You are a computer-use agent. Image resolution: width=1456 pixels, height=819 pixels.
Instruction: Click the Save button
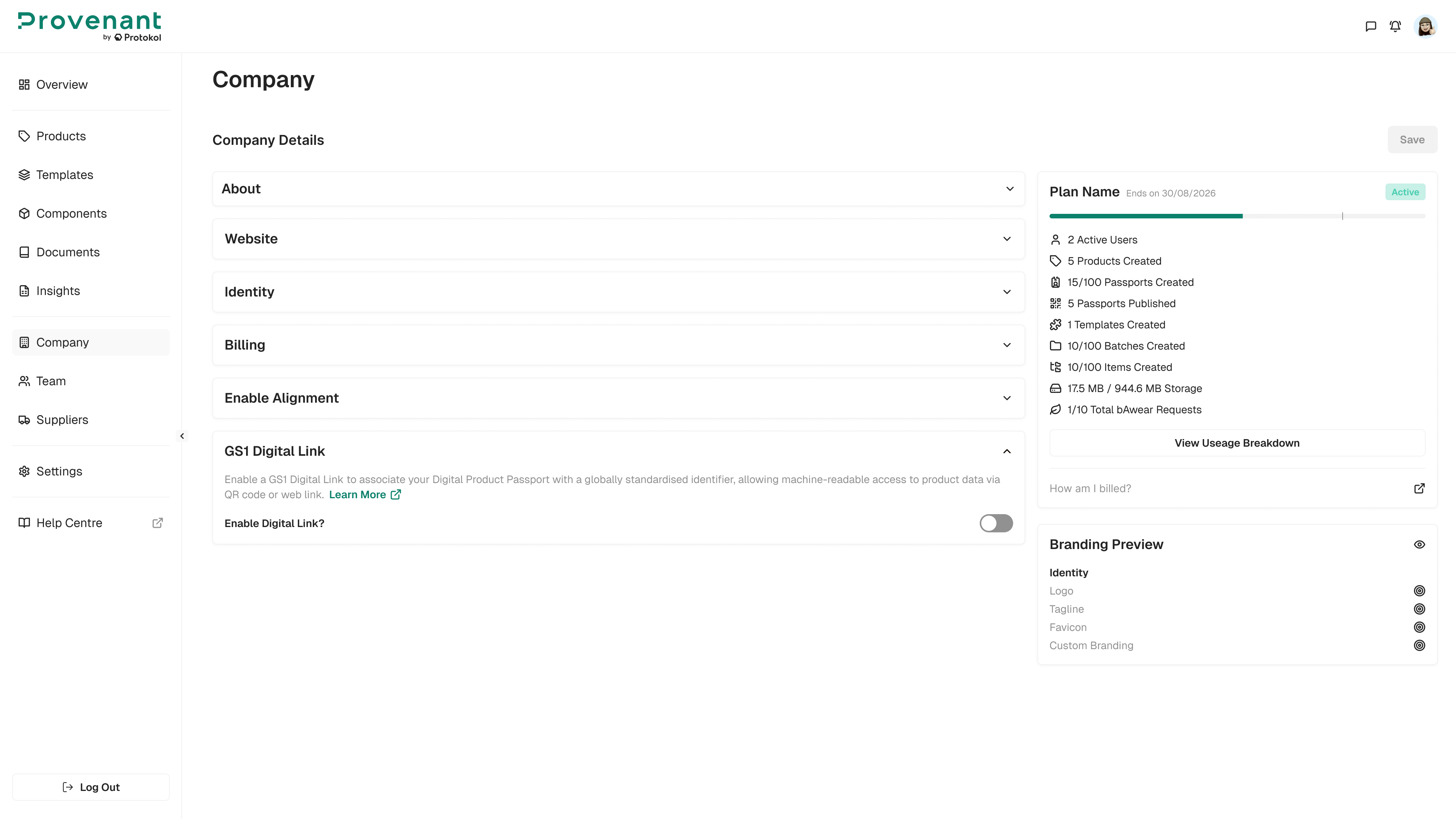(x=1412, y=140)
